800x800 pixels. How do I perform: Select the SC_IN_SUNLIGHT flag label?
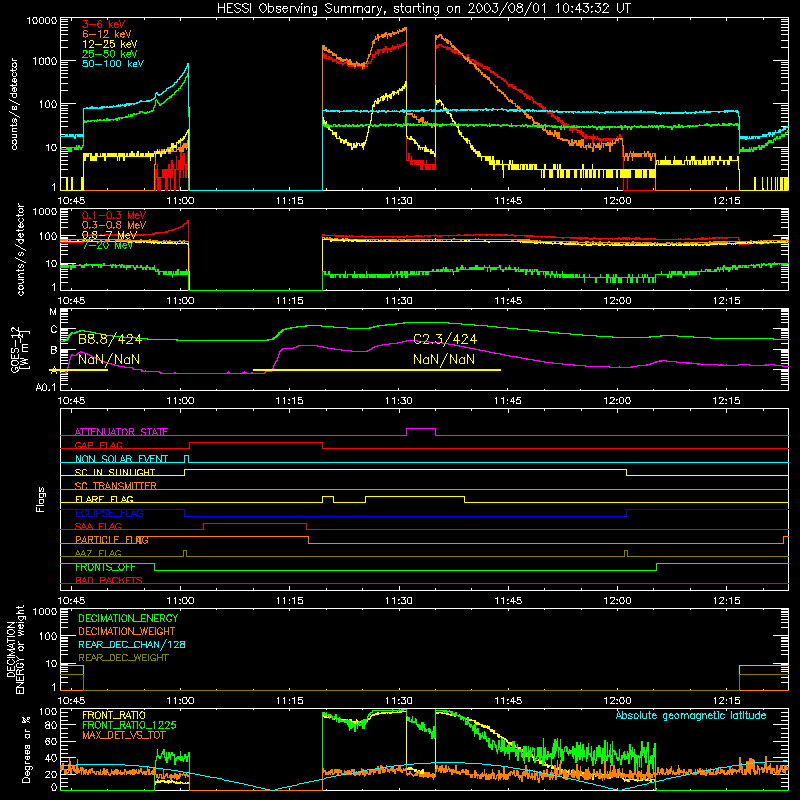point(115,472)
